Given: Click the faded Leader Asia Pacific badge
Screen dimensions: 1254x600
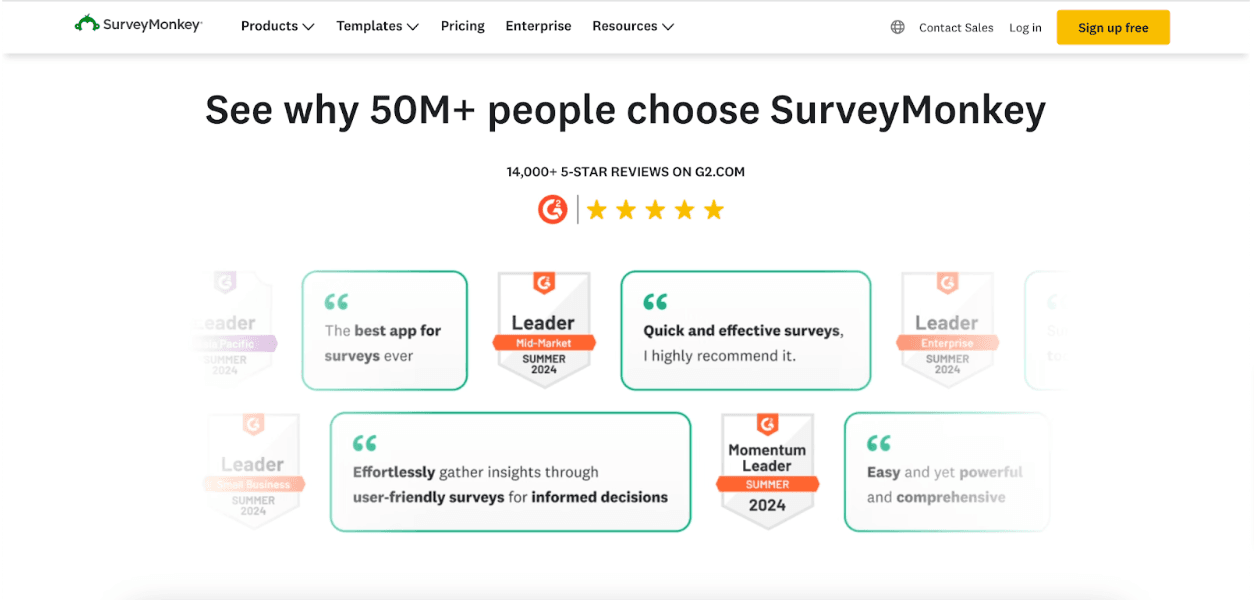Looking at the screenshot, I should [230, 330].
